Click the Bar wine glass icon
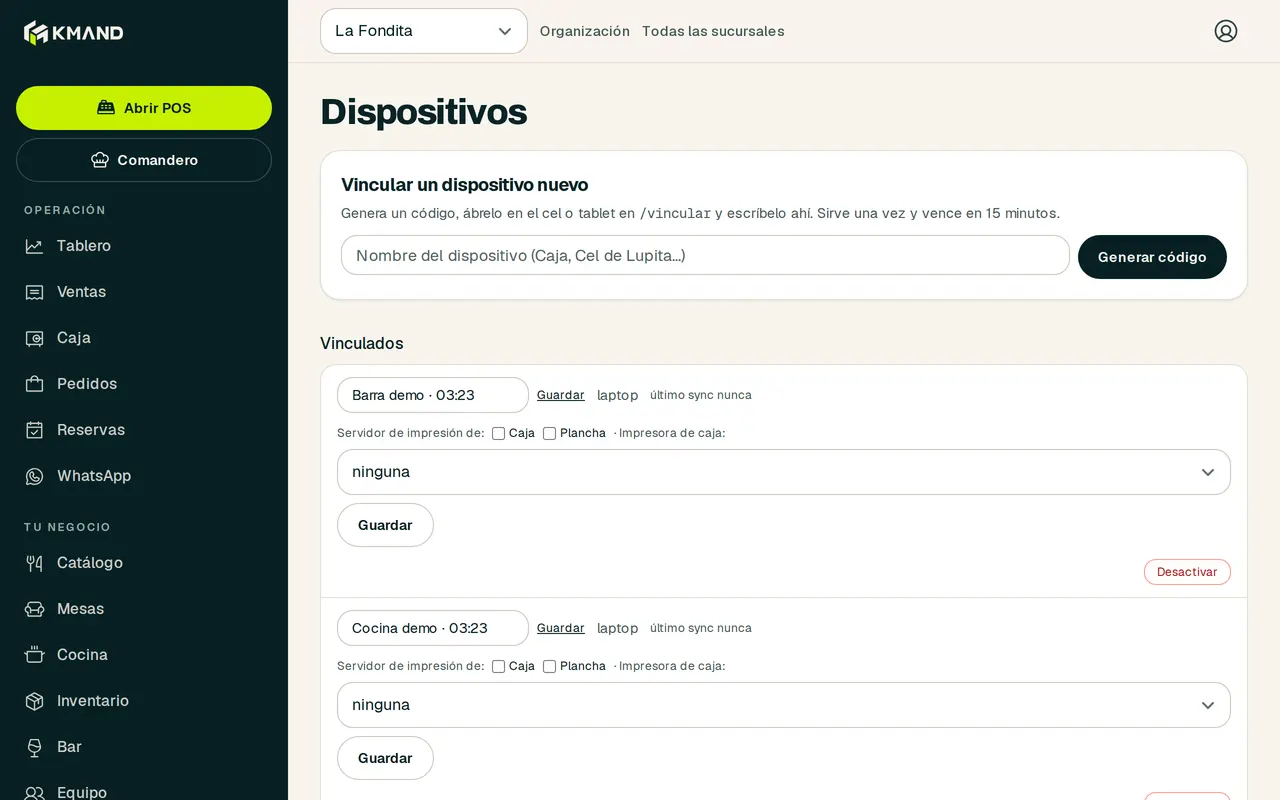The height and width of the screenshot is (800, 1280). coord(34,747)
